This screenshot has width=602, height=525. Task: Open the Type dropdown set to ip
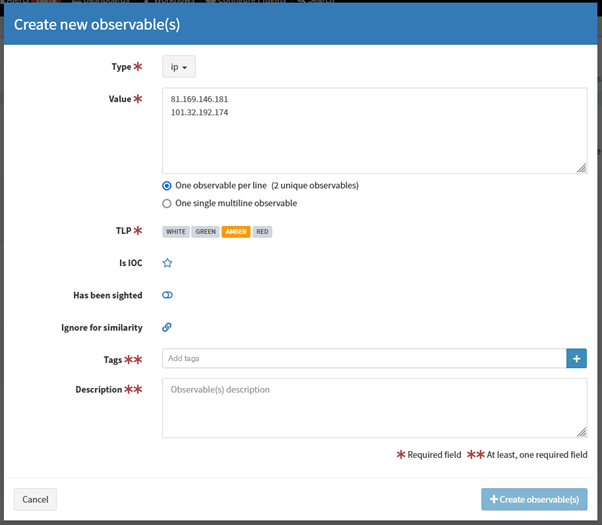(179, 67)
